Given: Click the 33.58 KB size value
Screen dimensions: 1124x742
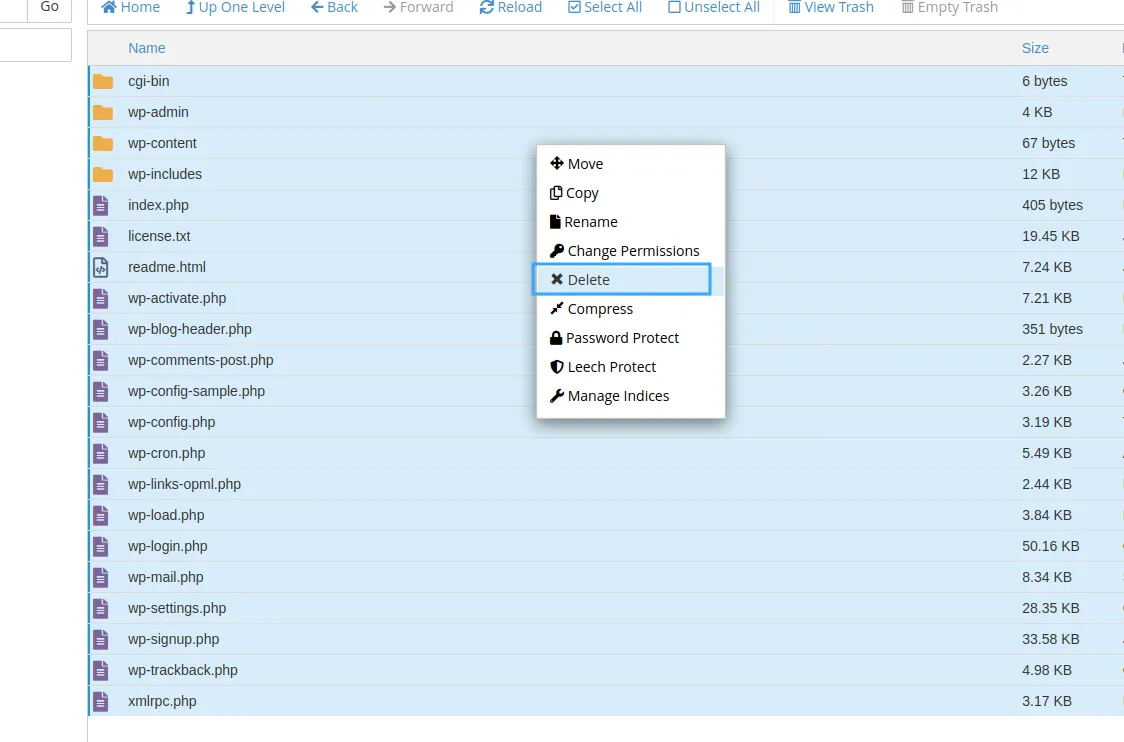Looking at the screenshot, I should [x=1050, y=639].
